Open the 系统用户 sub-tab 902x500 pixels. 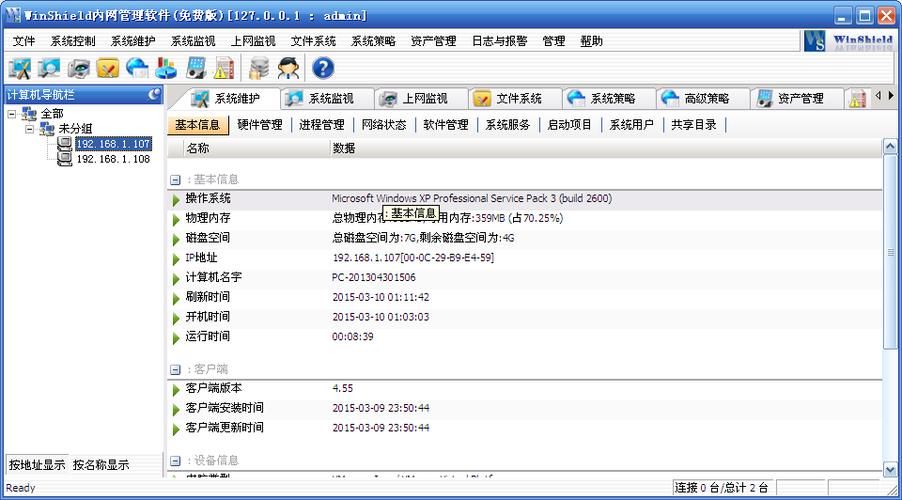[632, 125]
